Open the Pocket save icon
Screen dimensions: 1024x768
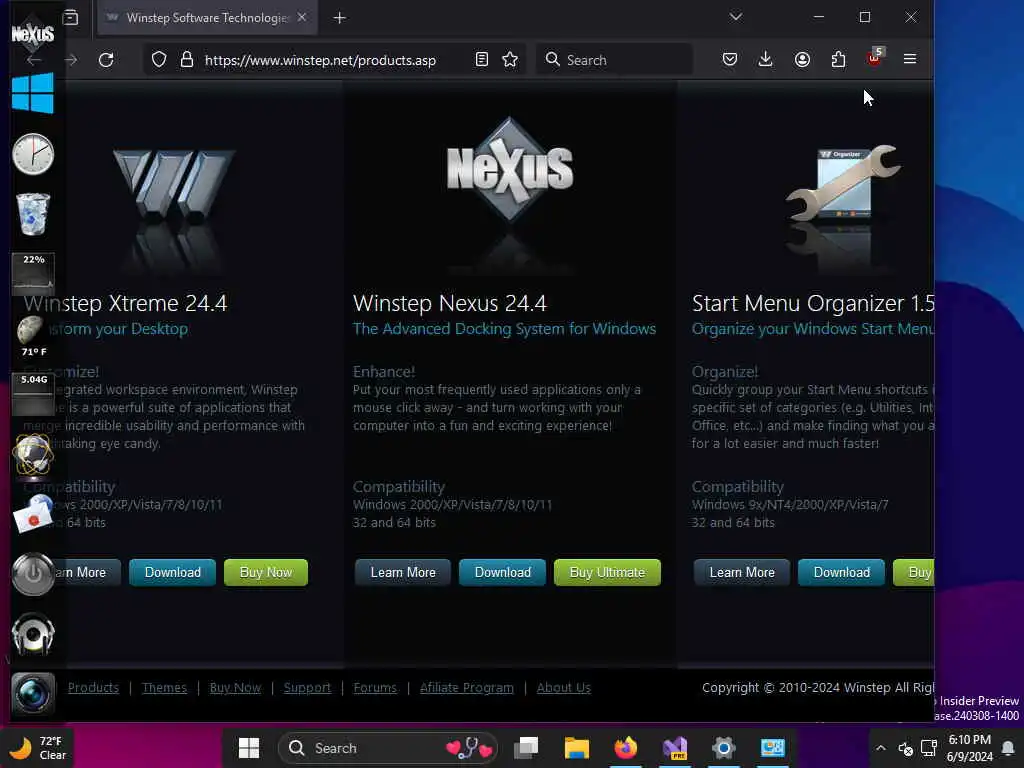730,59
